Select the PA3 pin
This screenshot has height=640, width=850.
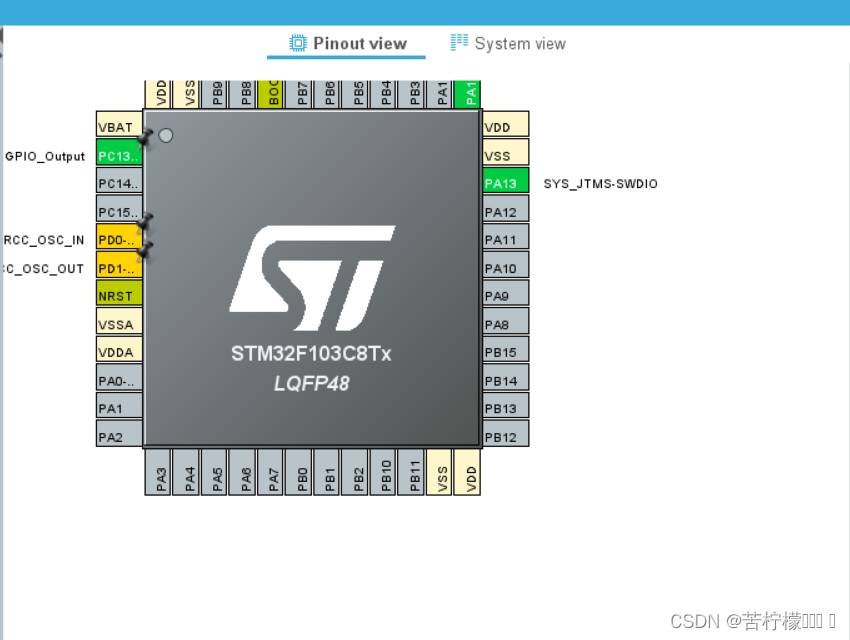click(x=158, y=472)
